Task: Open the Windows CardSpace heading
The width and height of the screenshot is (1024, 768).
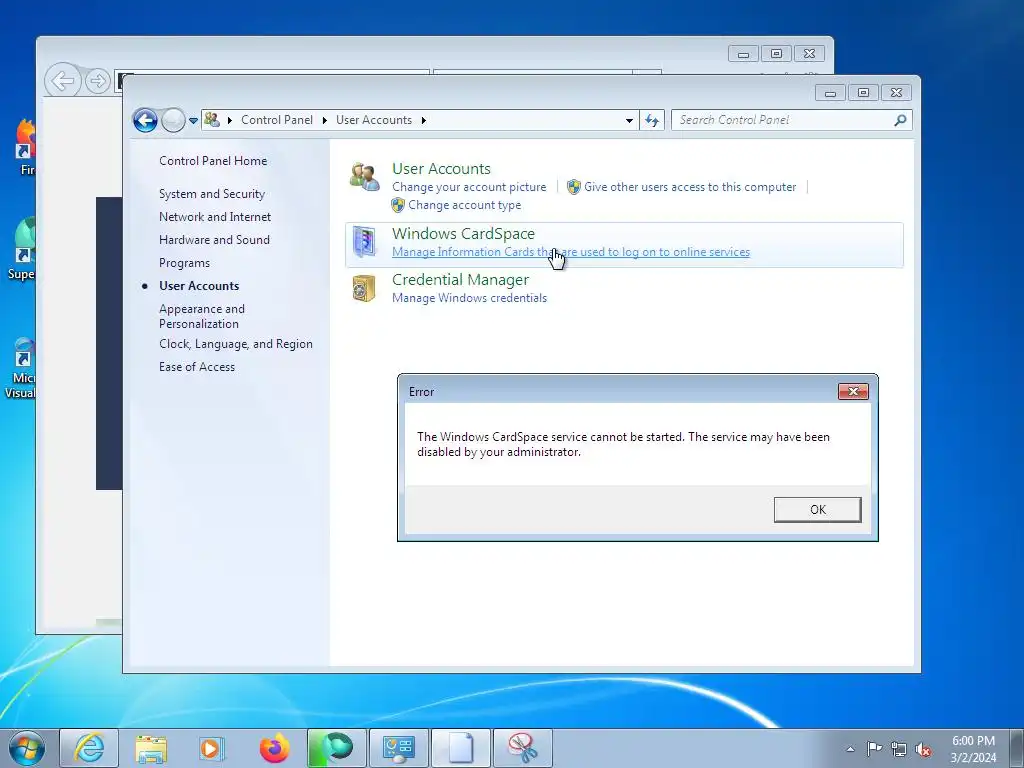Action: click(x=463, y=233)
